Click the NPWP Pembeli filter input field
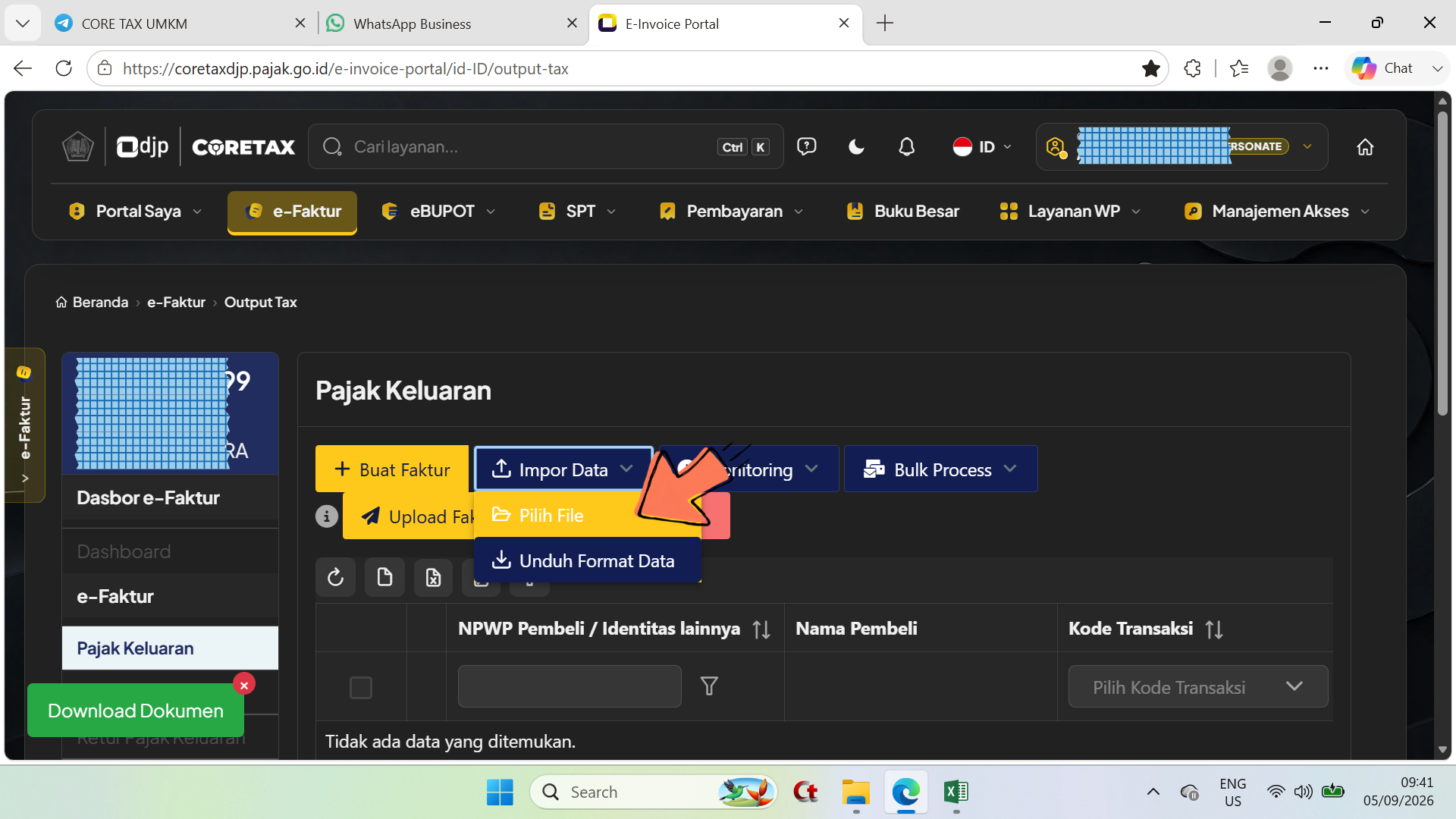This screenshot has height=819, width=1456. point(570,686)
